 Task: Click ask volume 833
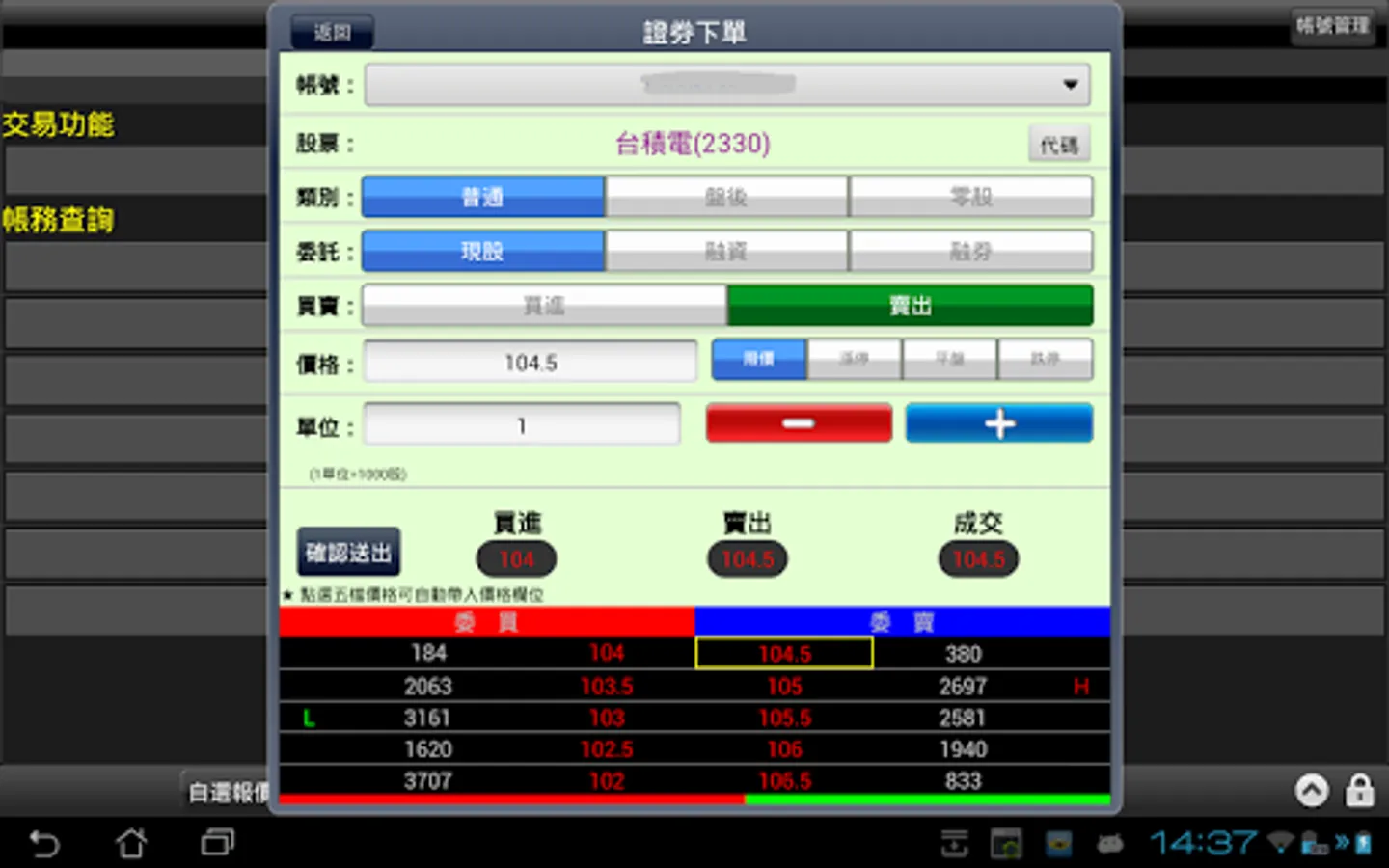tap(963, 781)
